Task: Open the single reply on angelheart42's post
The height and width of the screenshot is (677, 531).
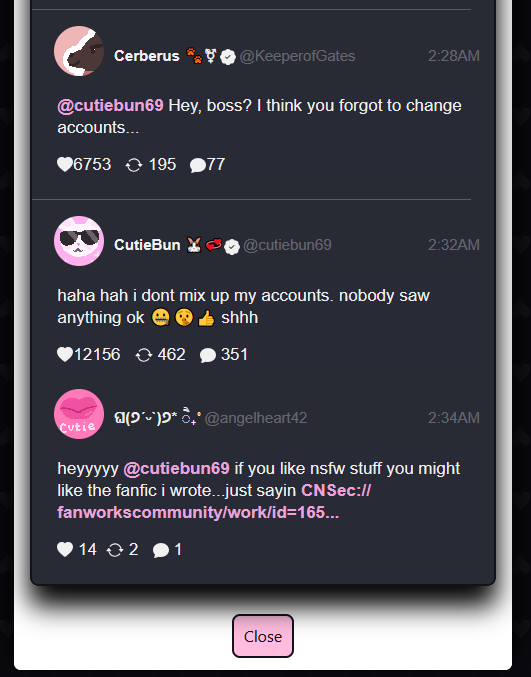Action: (161, 550)
